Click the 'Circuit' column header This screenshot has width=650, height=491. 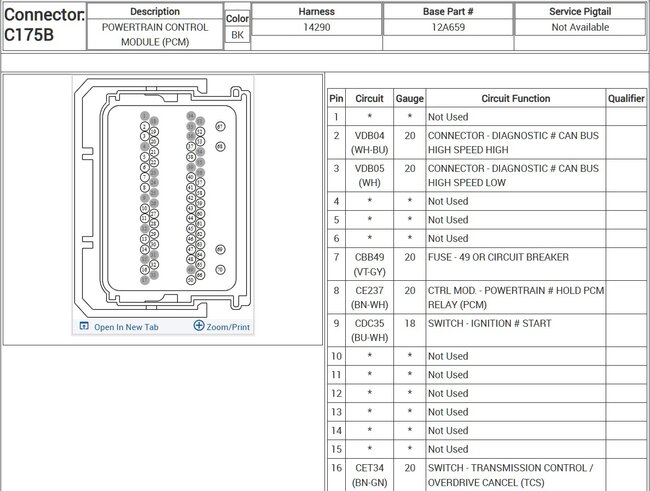(369, 98)
